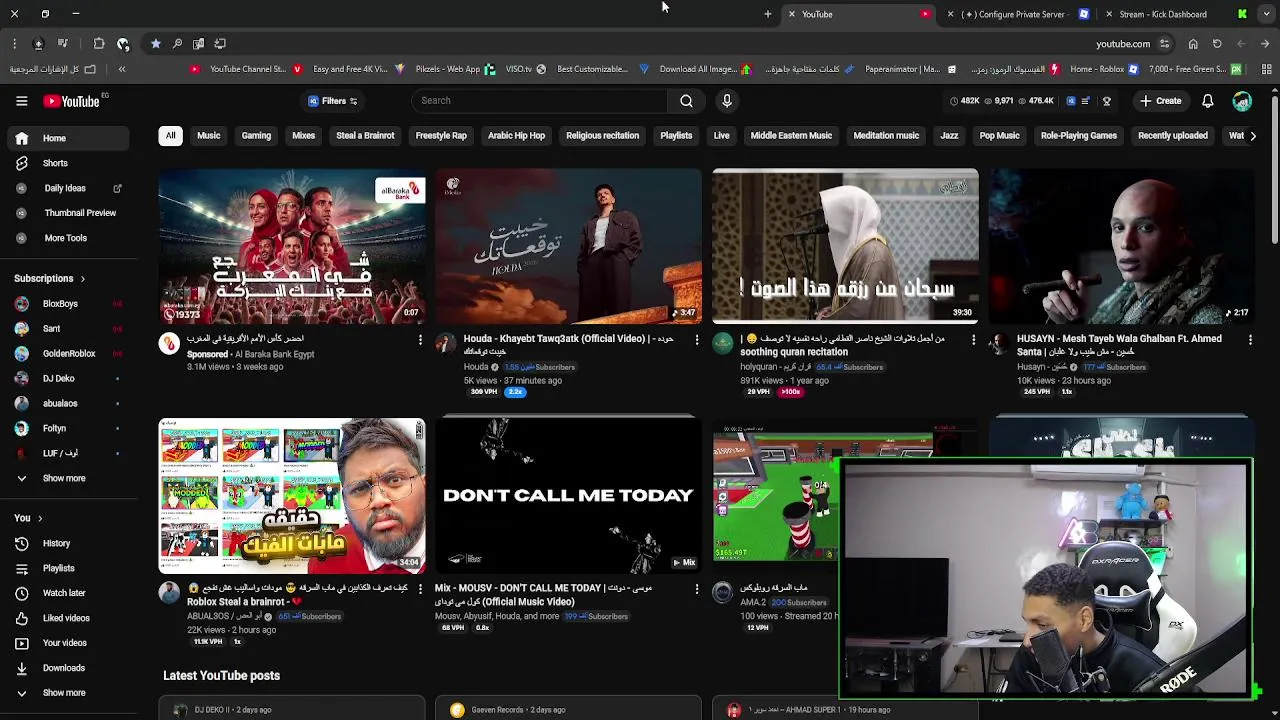Click the youtube.com address bar

1122,44
